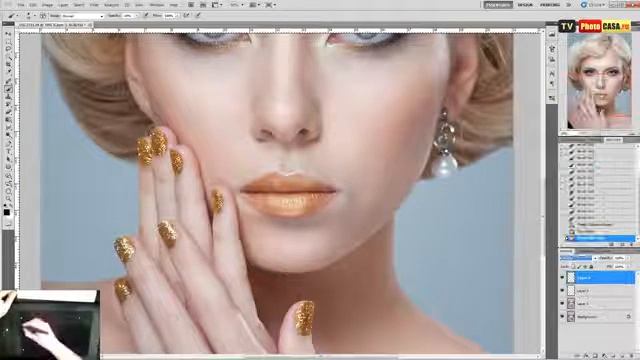Click the layer Fill field
640x360 pixels.
[619, 267]
